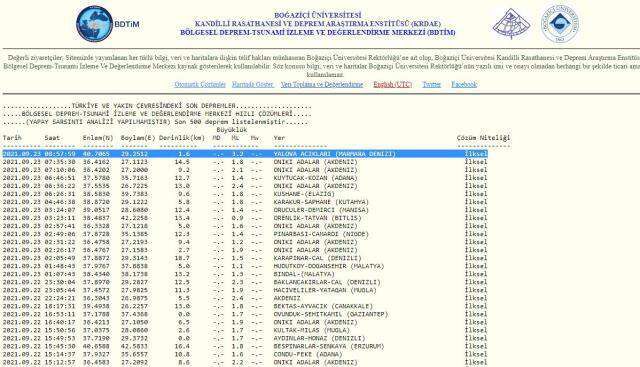Viewport: 640px width, 367px height.
Task: Open the Otomatik Güncelle link
Action: tap(200, 85)
